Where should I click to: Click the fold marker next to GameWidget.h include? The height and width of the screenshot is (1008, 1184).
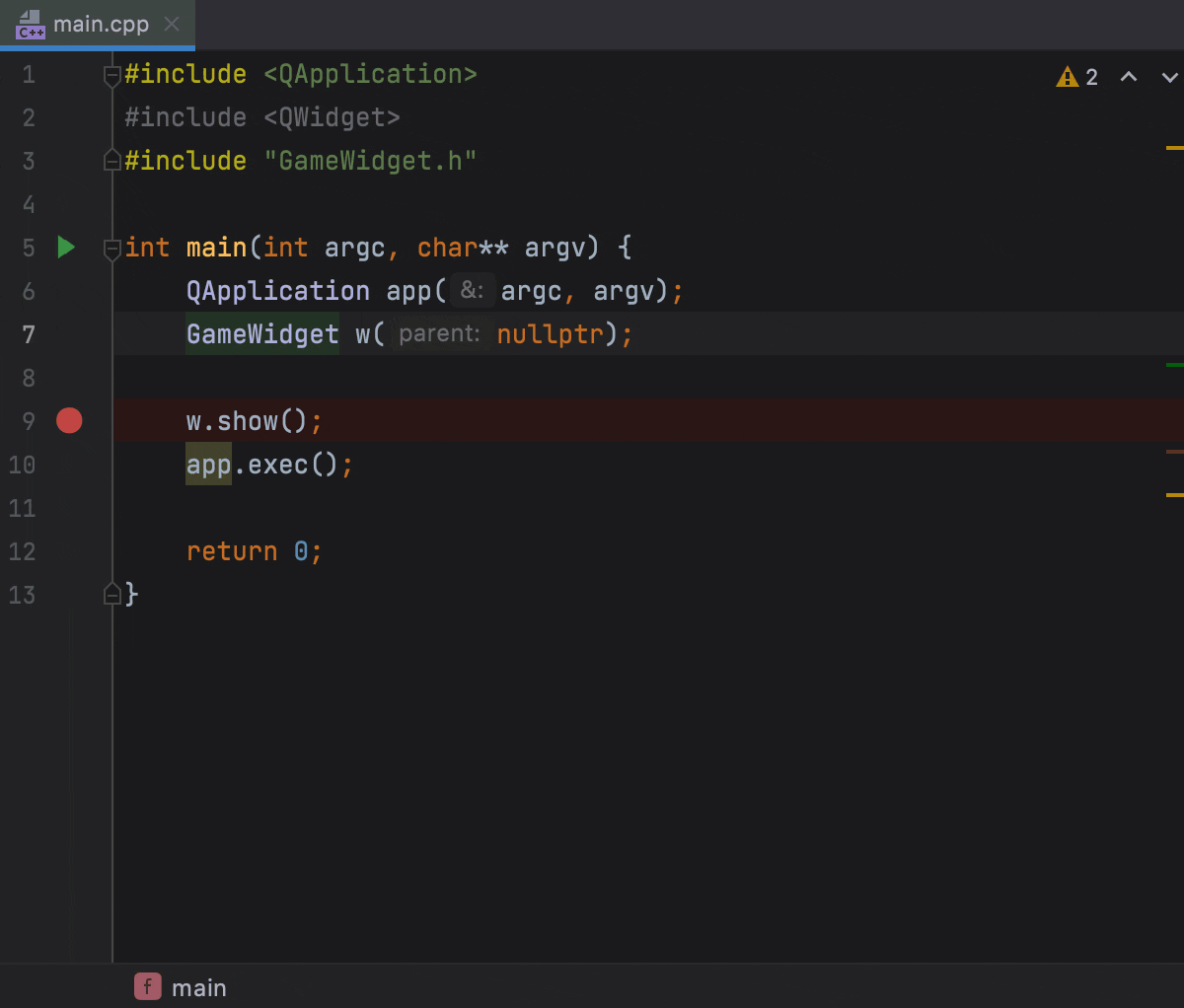[111, 161]
